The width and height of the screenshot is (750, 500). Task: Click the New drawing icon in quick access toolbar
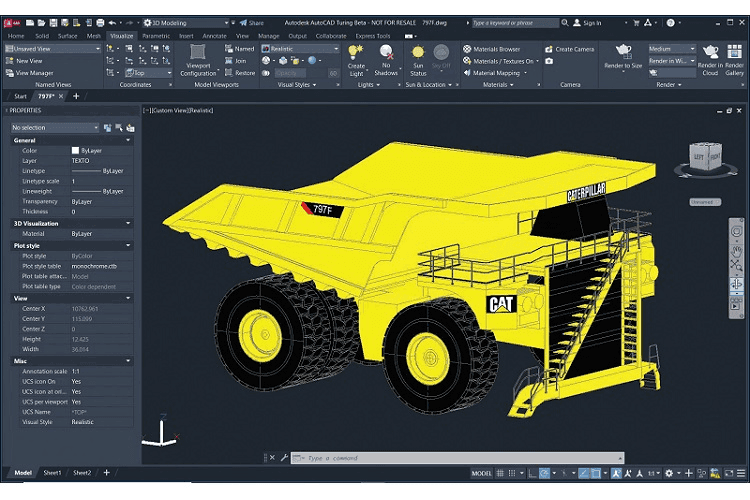pyautogui.click(x=30, y=22)
